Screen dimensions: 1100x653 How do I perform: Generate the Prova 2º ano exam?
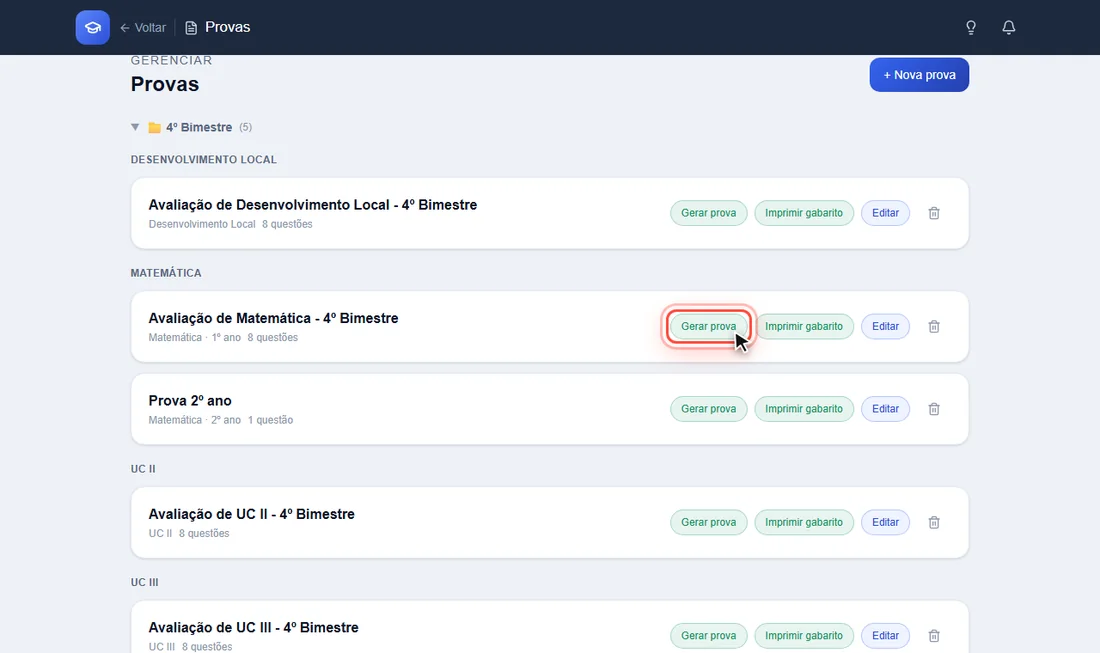[709, 409]
